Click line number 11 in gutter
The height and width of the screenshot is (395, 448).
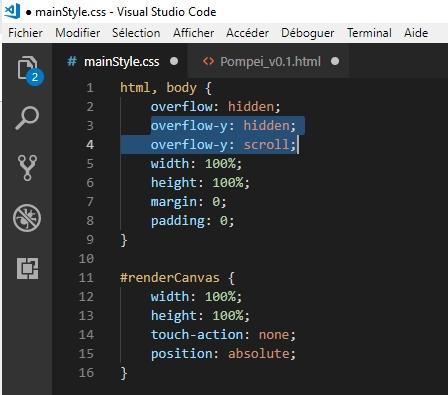[x=86, y=278]
